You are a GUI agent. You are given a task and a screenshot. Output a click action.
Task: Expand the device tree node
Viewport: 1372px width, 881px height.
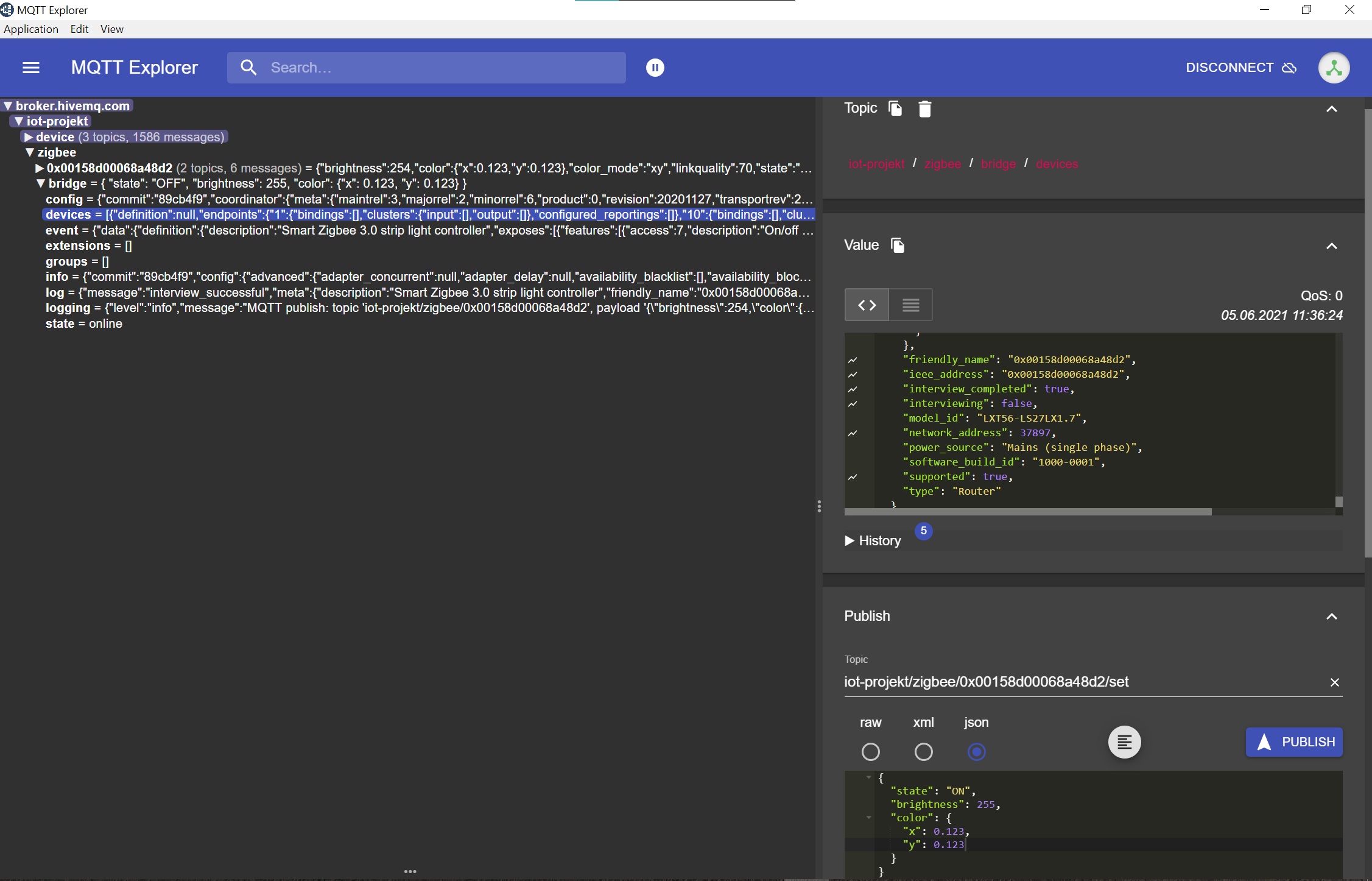(x=28, y=137)
